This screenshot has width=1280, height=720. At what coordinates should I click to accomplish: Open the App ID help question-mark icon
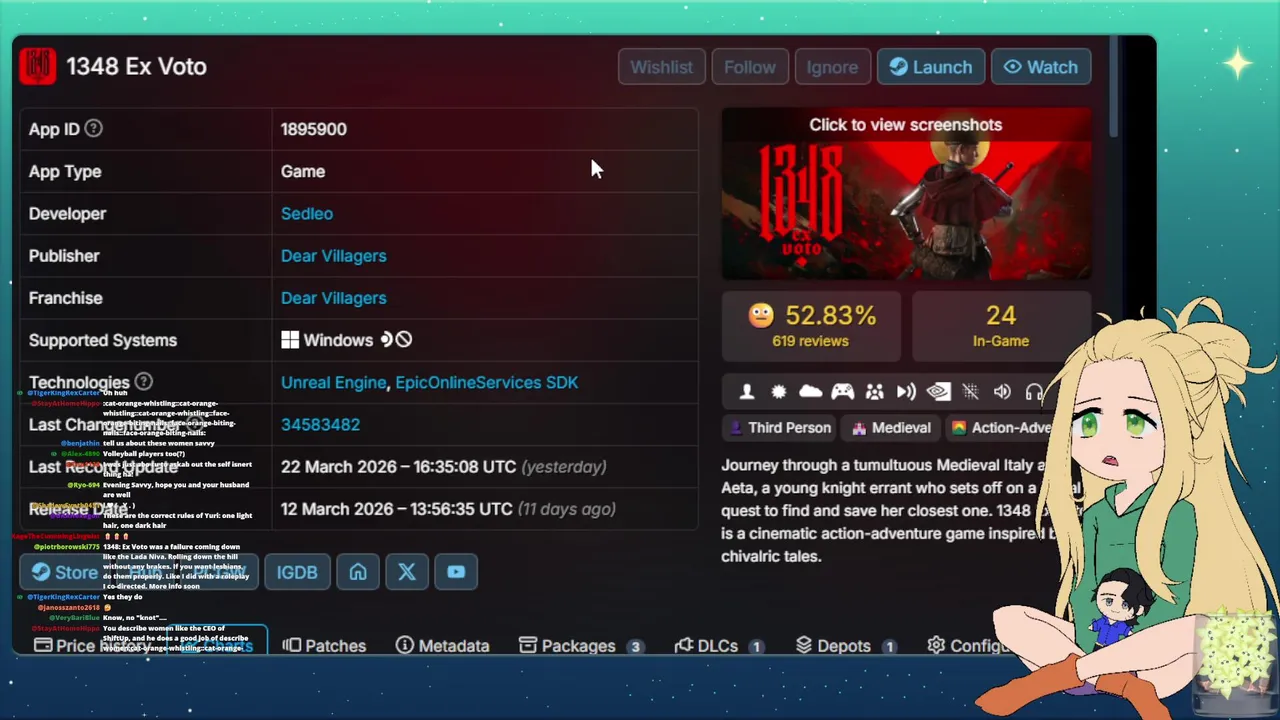click(93, 128)
